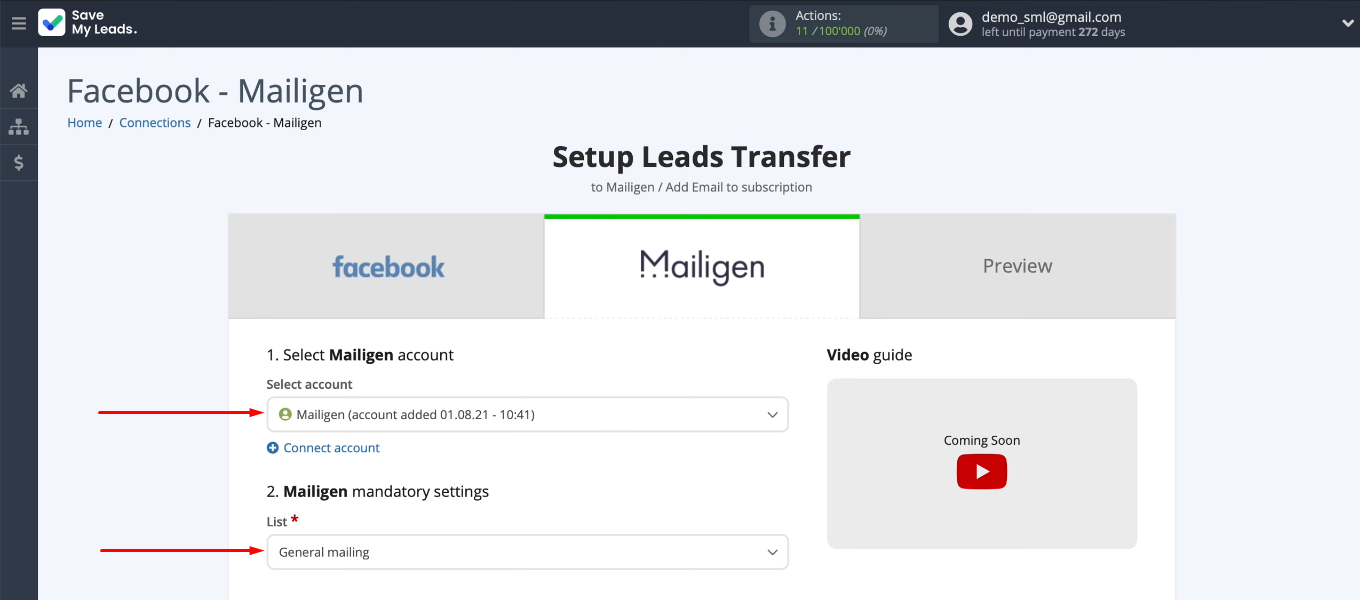Screen dimensions: 1360x600
Task: Click the user avatar icon
Action: (960, 24)
